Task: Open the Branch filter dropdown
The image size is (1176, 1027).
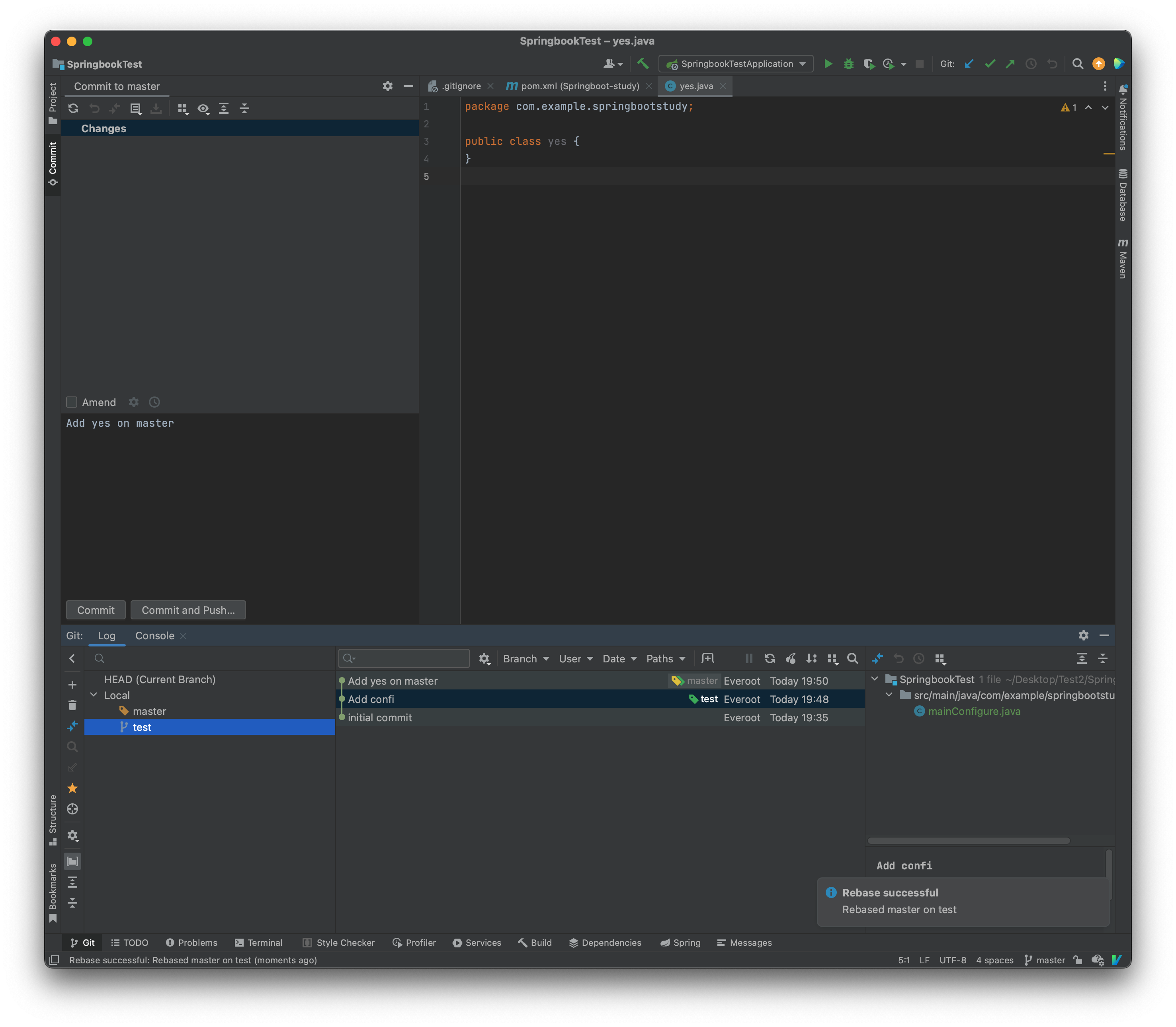Action: [526, 659]
